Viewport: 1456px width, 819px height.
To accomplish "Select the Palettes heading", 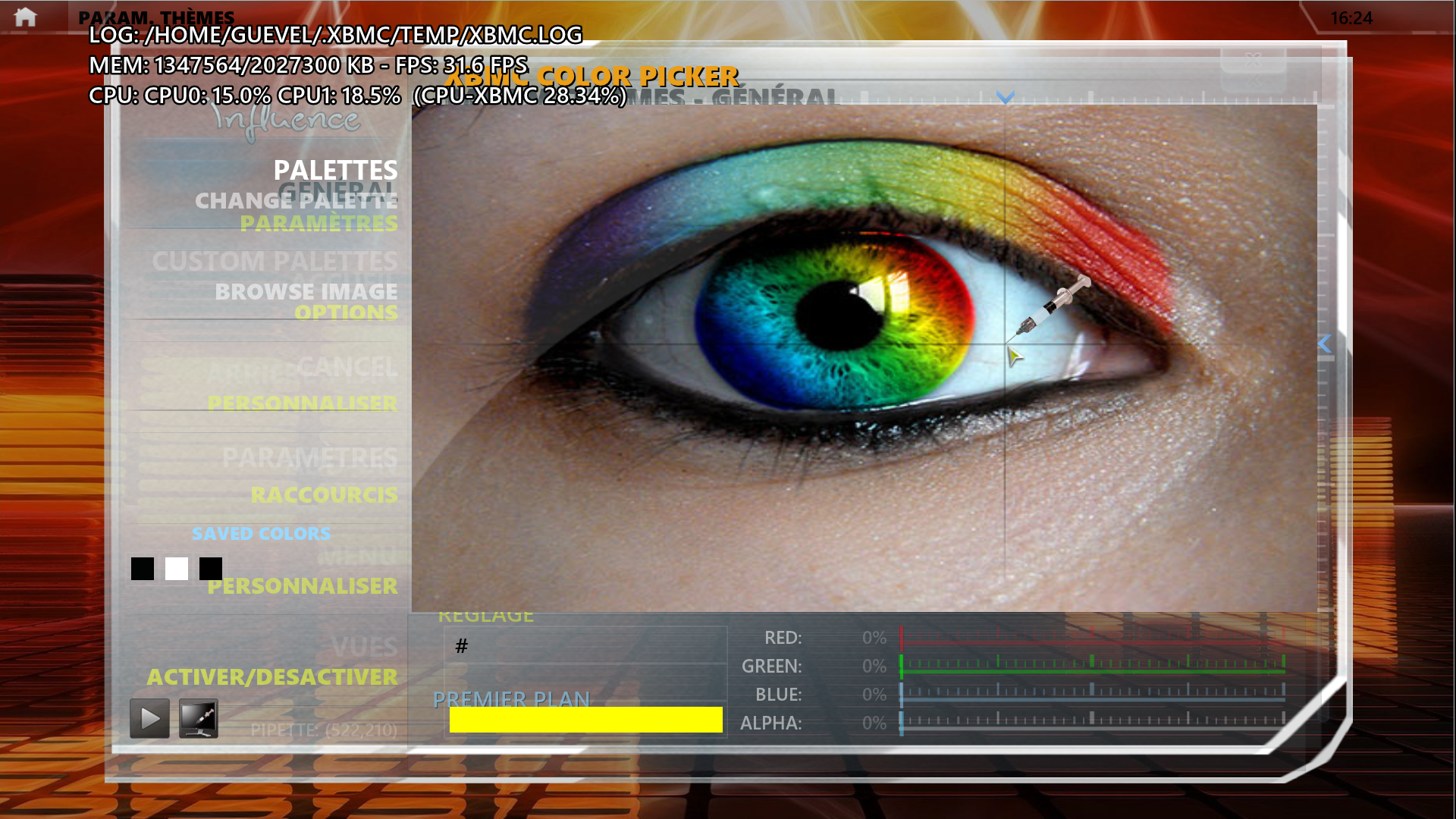I will coord(335,170).
